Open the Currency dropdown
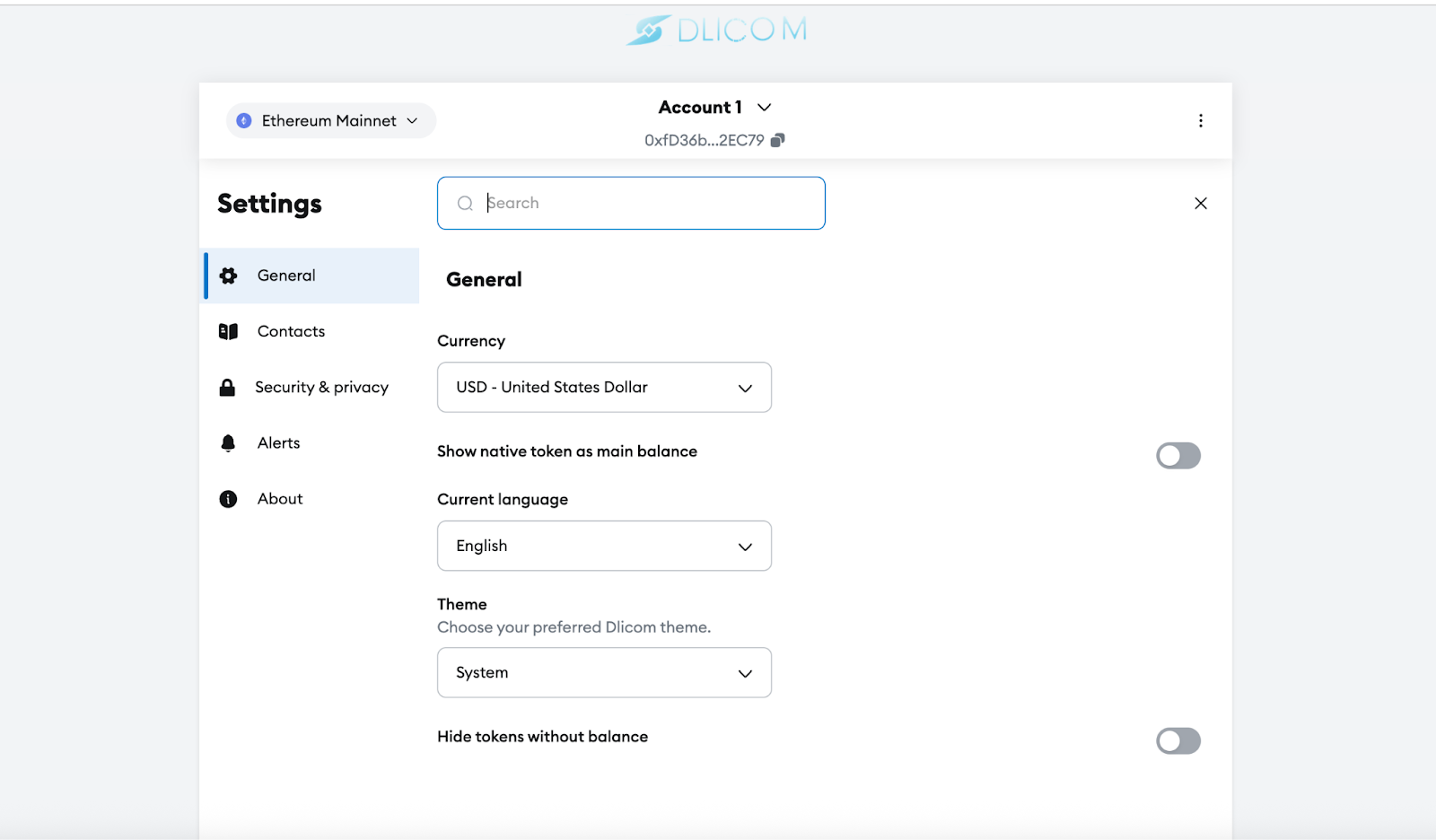Screen dimensions: 1436x840 coord(604,388)
